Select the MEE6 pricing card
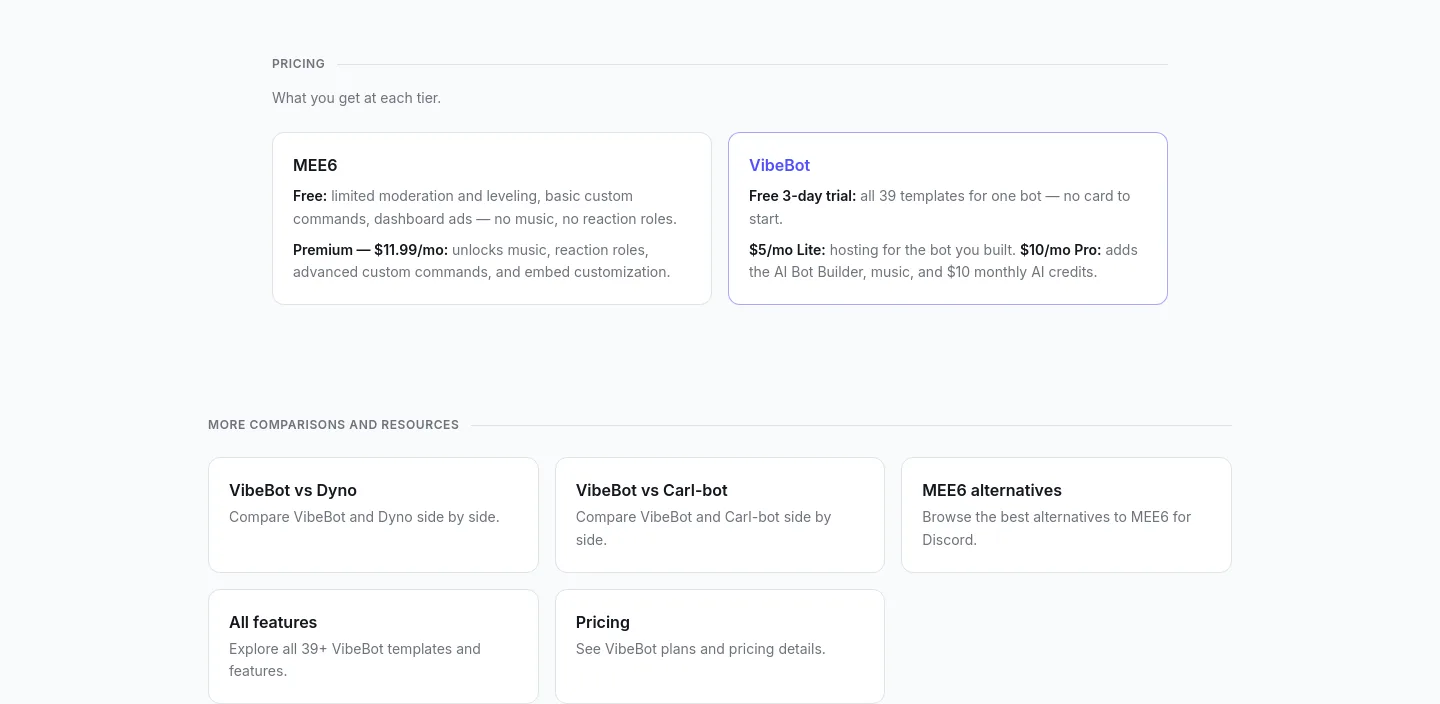The width and height of the screenshot is (1440, 704). click(x=492, y=218)
